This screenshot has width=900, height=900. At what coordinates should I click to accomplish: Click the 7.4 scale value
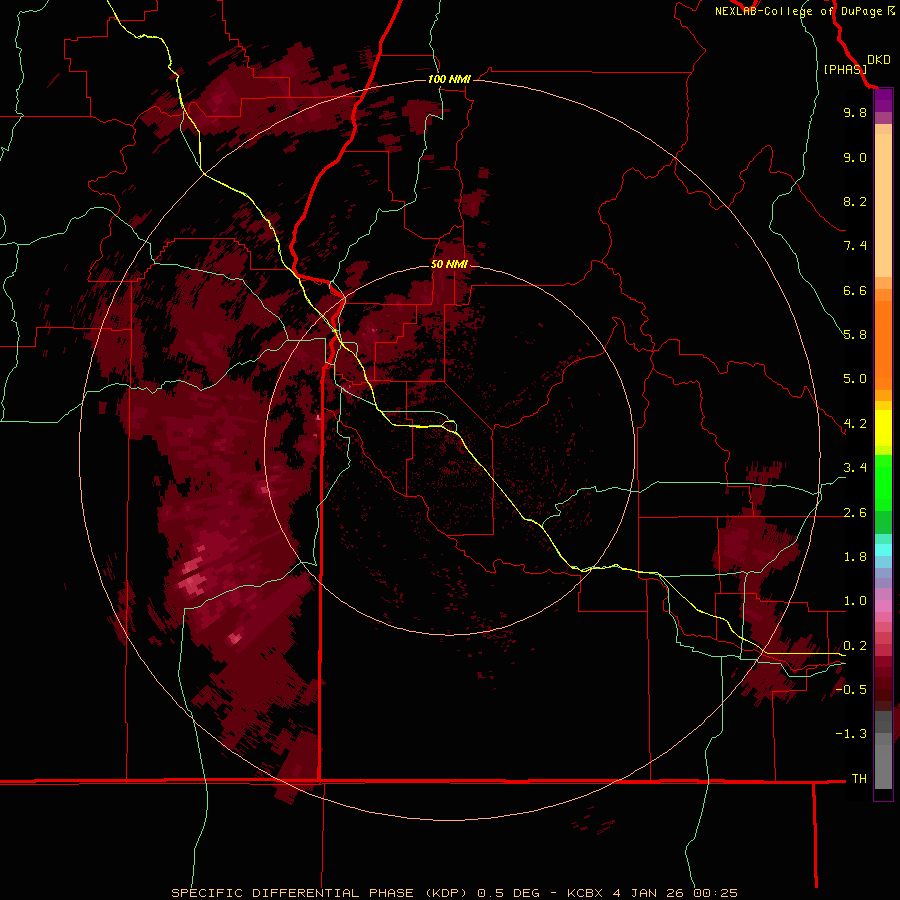point(855,246)
